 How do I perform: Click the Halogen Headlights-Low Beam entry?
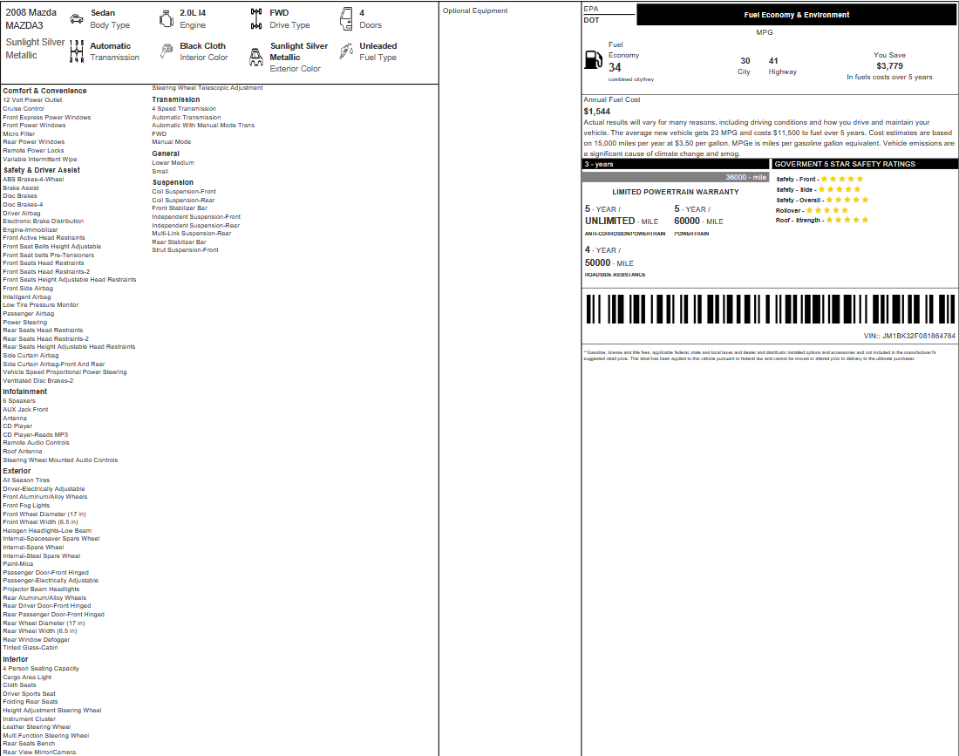pyautogui.click(x=47, y=531)
